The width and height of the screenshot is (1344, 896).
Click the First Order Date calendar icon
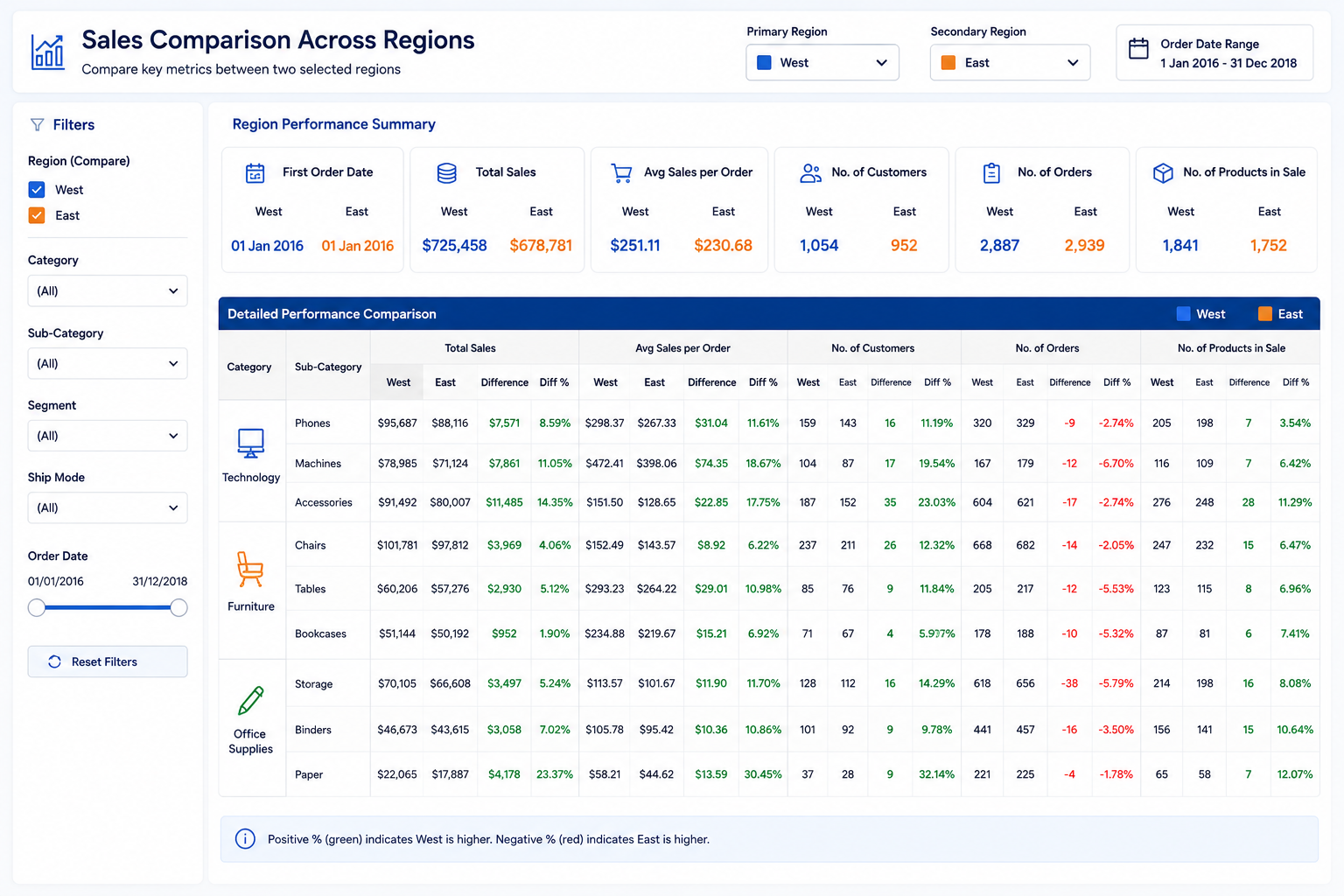pos(255,173)
